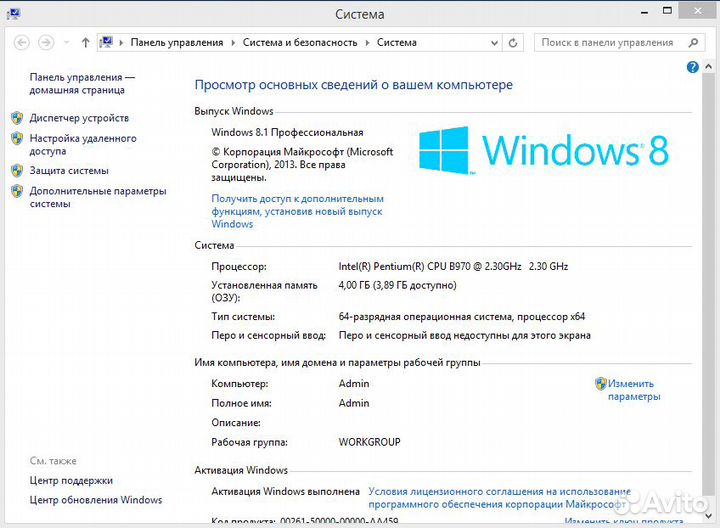Select Система breadcrumb item
Image resolution: width=720 pixels, height=528 pixels.
(397, 42)
